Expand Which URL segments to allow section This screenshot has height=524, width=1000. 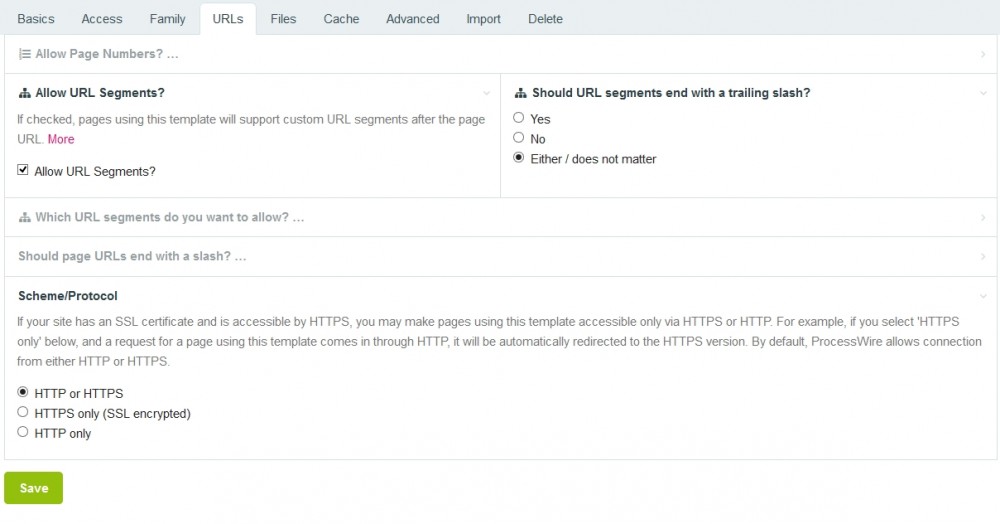(x=983, y=217)
